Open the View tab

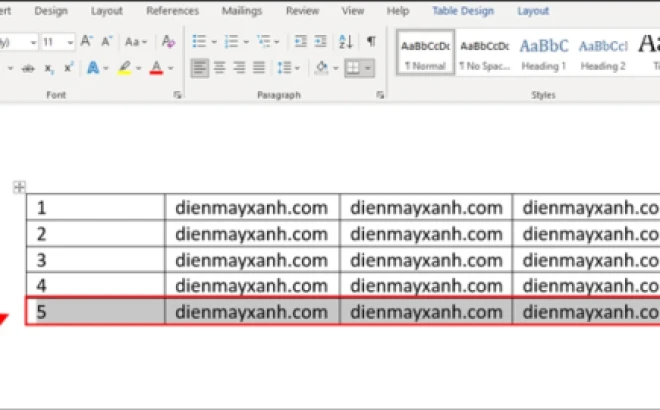pyautogui.click(x=353, y=11)
